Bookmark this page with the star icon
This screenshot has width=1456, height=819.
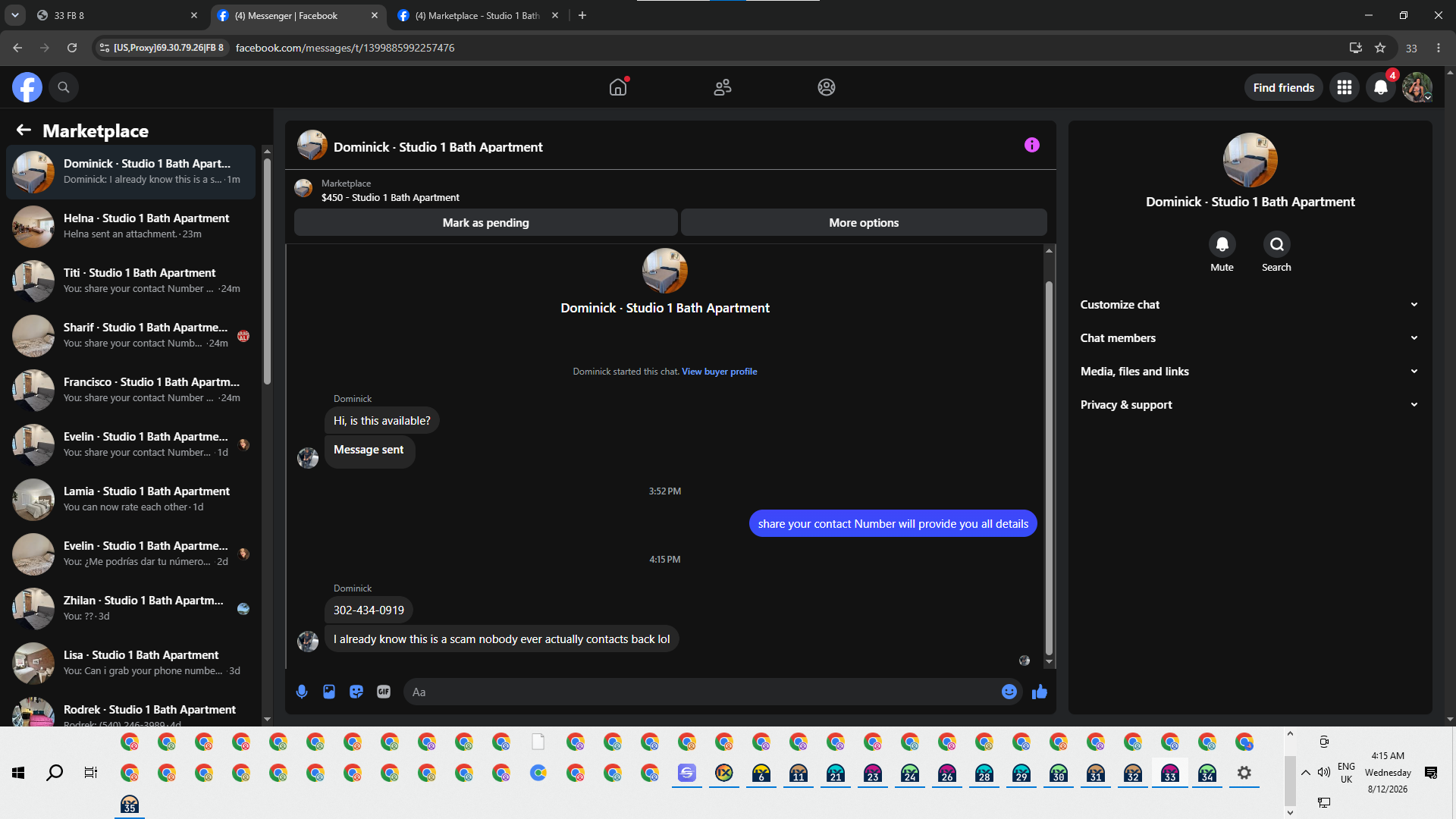coord(1380,48)
